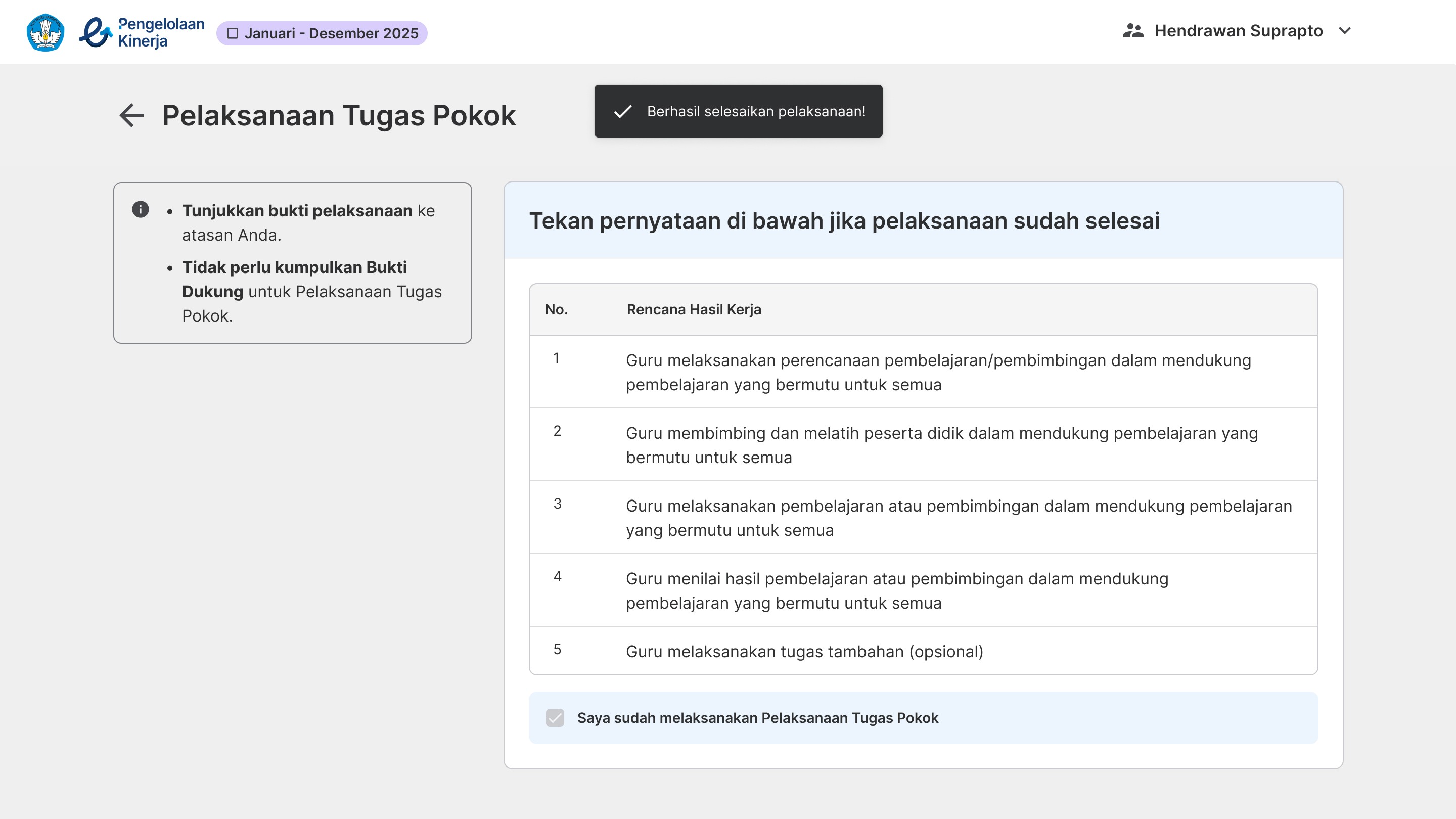This screenshot has height=819, width=1456.
Task: Click the No. column header
Action: coord(556,310)
